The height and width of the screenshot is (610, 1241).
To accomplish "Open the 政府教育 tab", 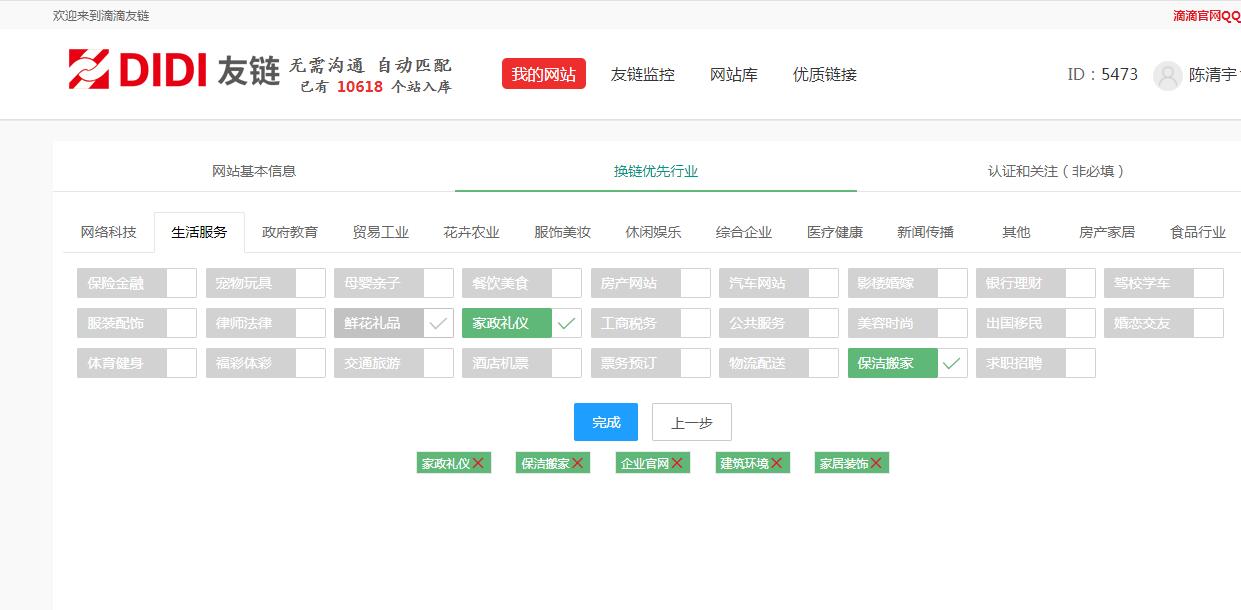I will 290,232.
